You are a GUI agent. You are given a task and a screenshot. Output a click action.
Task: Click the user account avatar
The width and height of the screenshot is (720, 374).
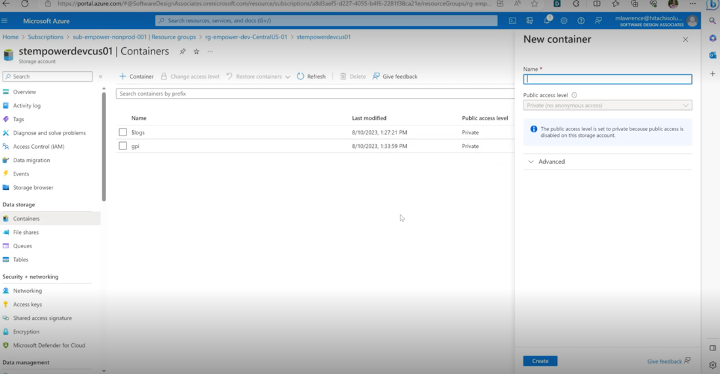pos(692,21)
